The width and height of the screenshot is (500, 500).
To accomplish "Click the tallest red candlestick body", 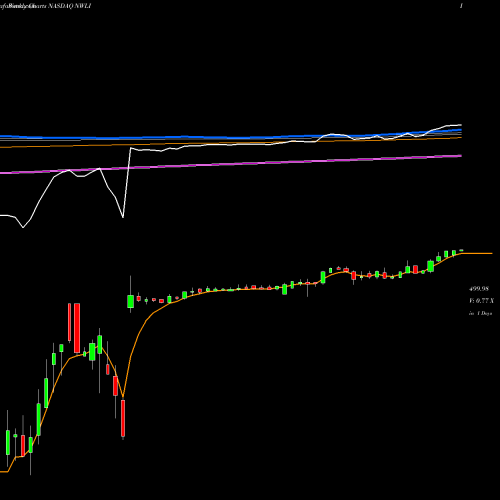I will (x=77, y=328).
